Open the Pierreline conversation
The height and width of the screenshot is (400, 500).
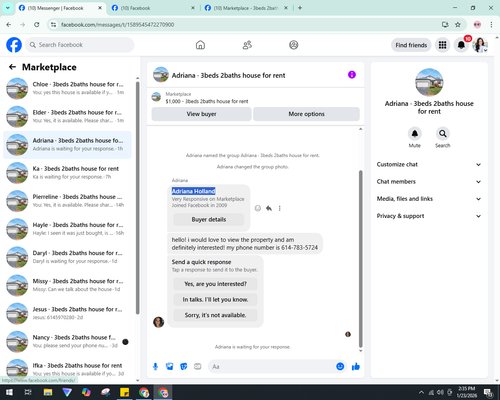67,201
